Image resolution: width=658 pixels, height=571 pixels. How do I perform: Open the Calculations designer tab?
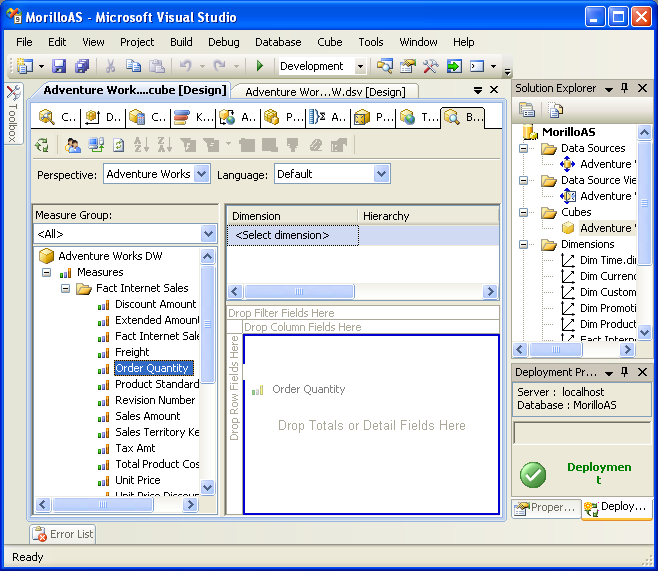[148, 117]
